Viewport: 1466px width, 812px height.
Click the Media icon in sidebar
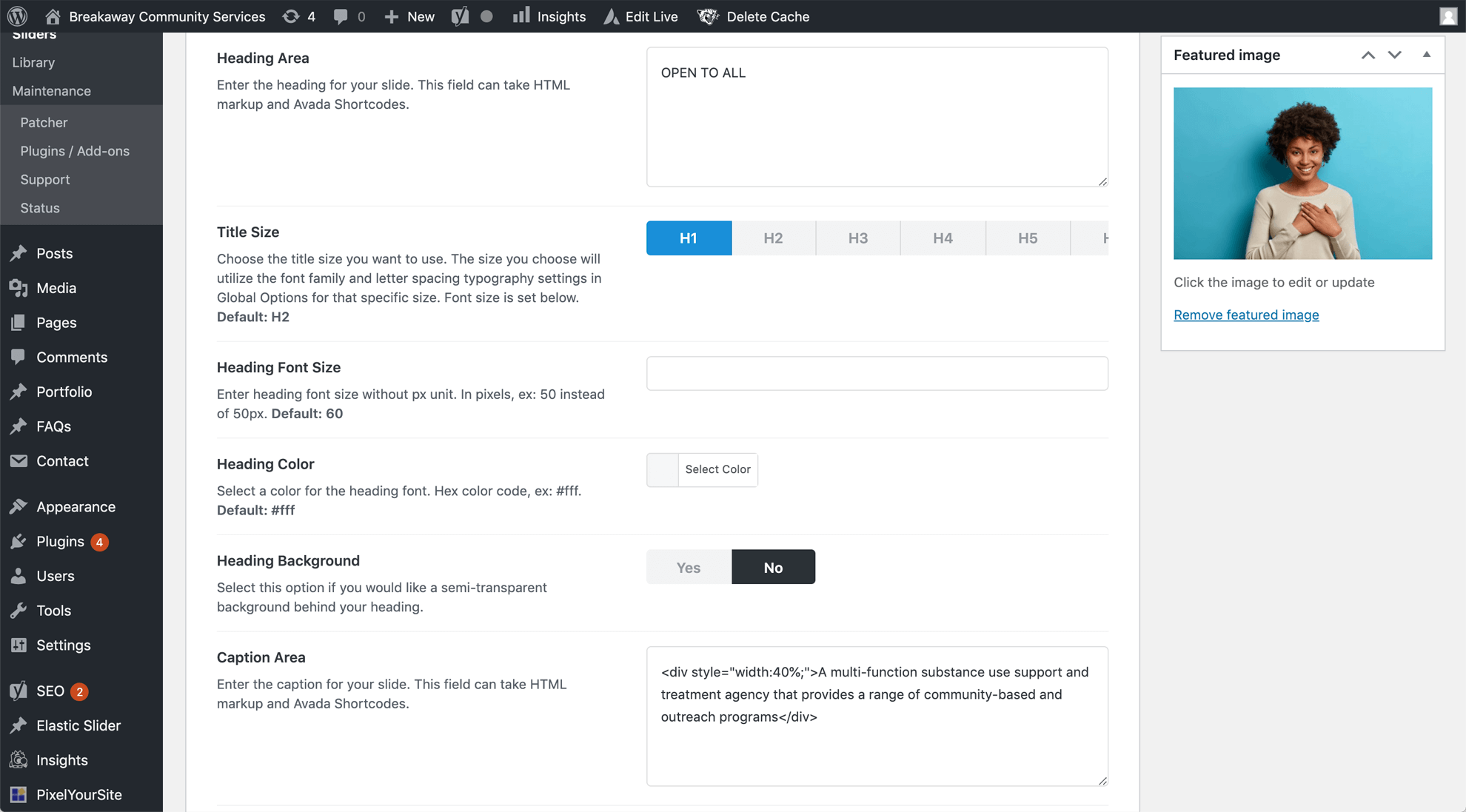pyautogui.click(x=19, y=288)
